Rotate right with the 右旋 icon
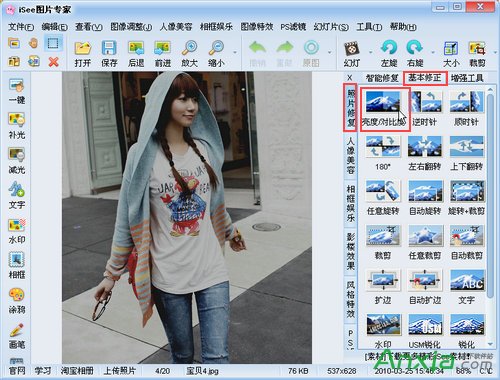This screenshot has height=380, width=500. [x=415, y=53]
